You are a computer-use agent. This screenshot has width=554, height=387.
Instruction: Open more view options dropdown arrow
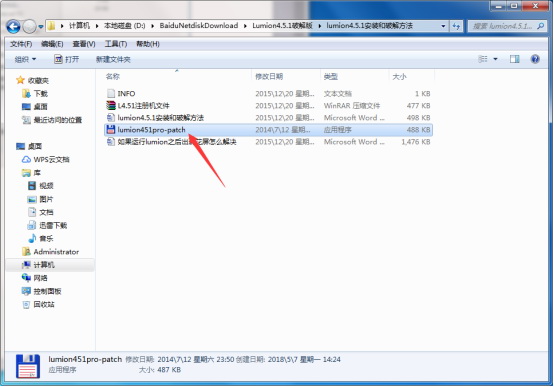[x=495, y=59]
